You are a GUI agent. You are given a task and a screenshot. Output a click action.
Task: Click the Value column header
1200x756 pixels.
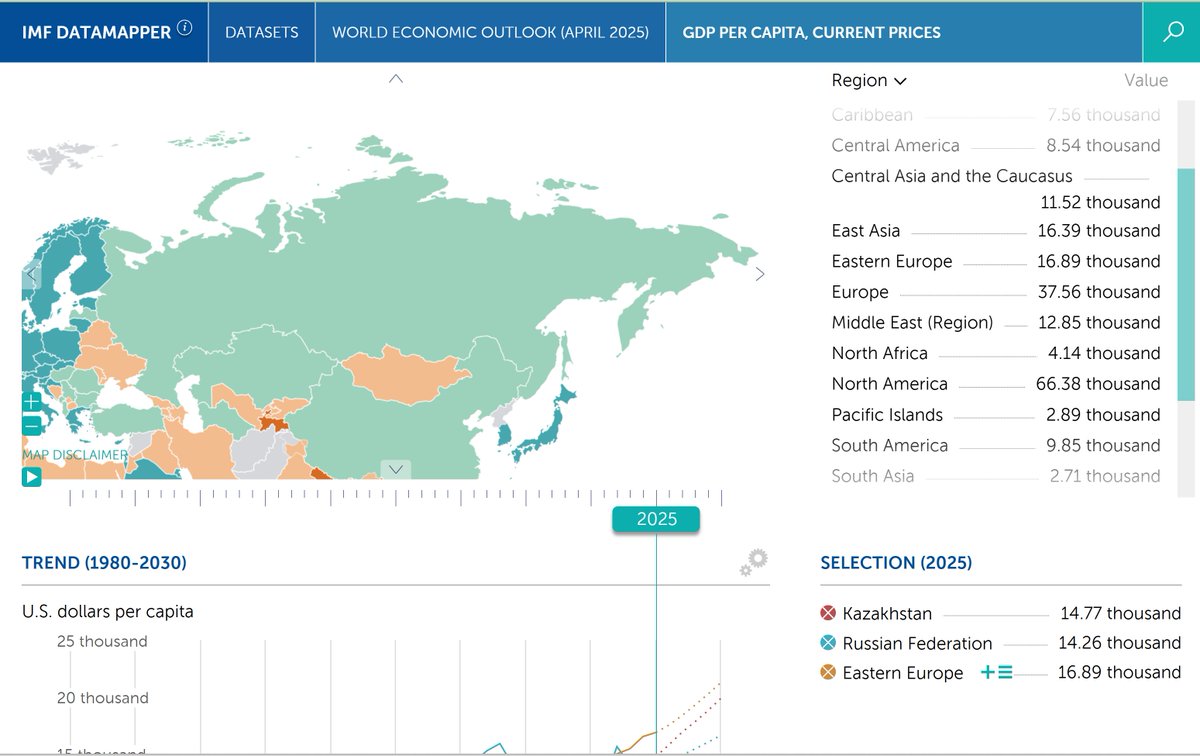click(x=1145, y=80)
